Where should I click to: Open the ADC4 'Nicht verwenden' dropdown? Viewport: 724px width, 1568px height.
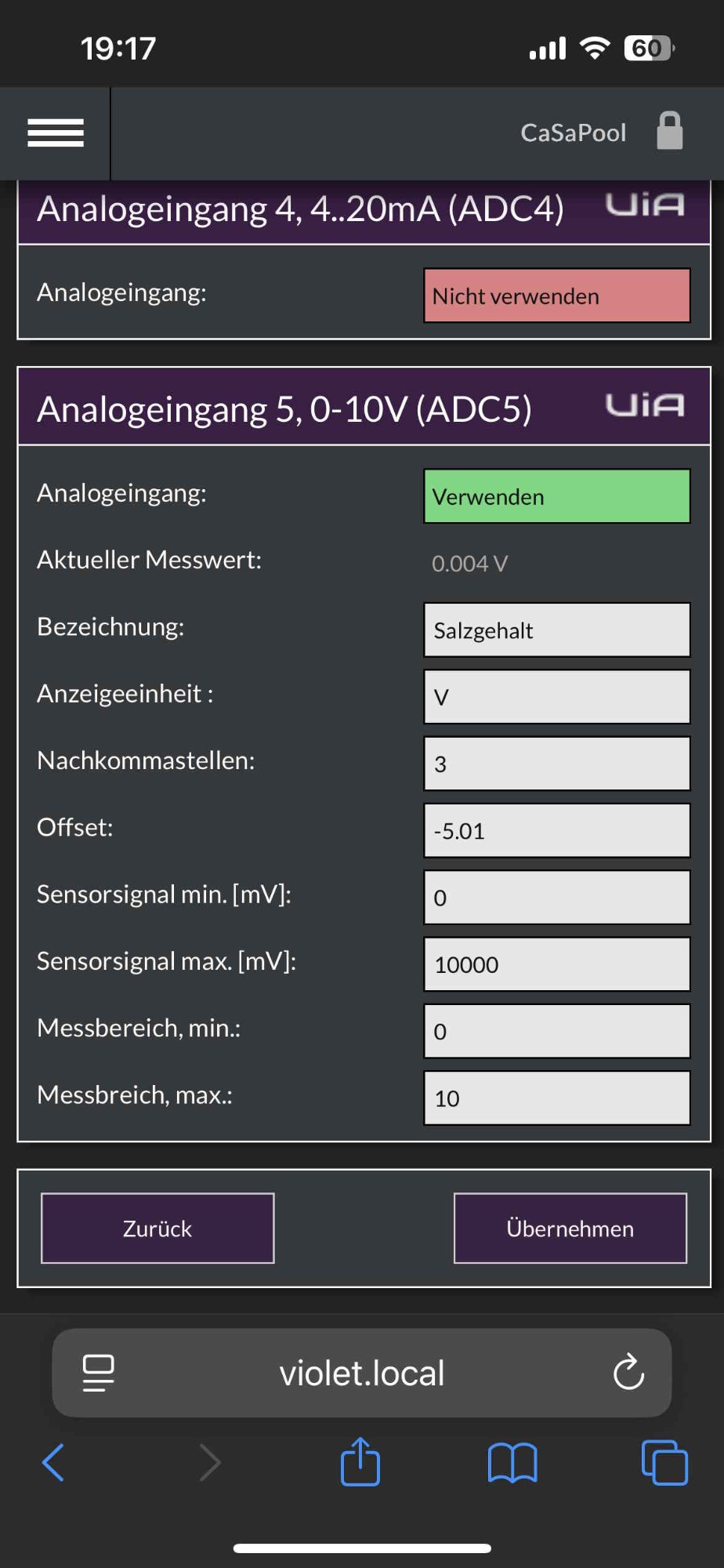tap(557, 296)
